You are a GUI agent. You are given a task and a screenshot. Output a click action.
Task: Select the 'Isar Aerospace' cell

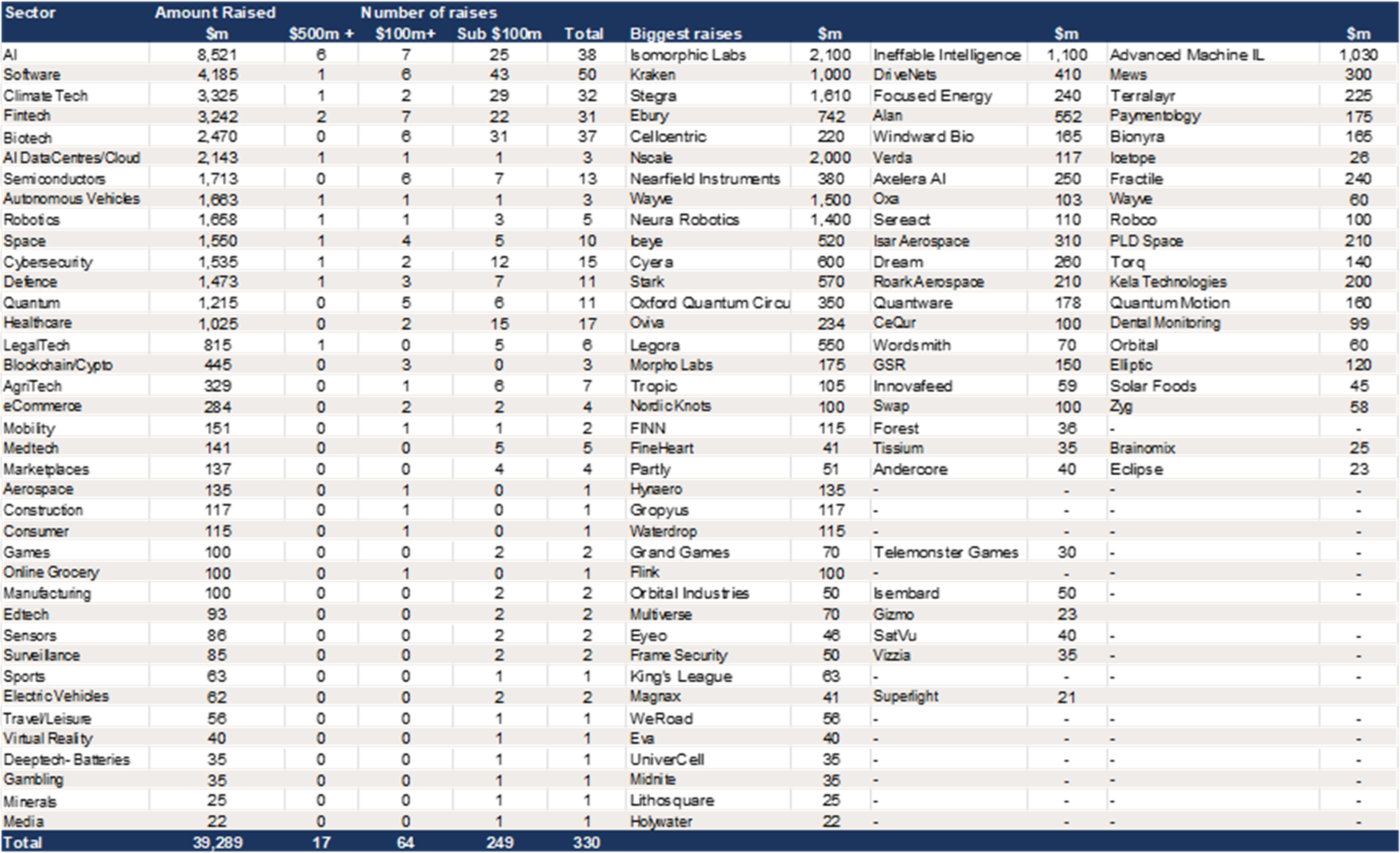(921, 241)
